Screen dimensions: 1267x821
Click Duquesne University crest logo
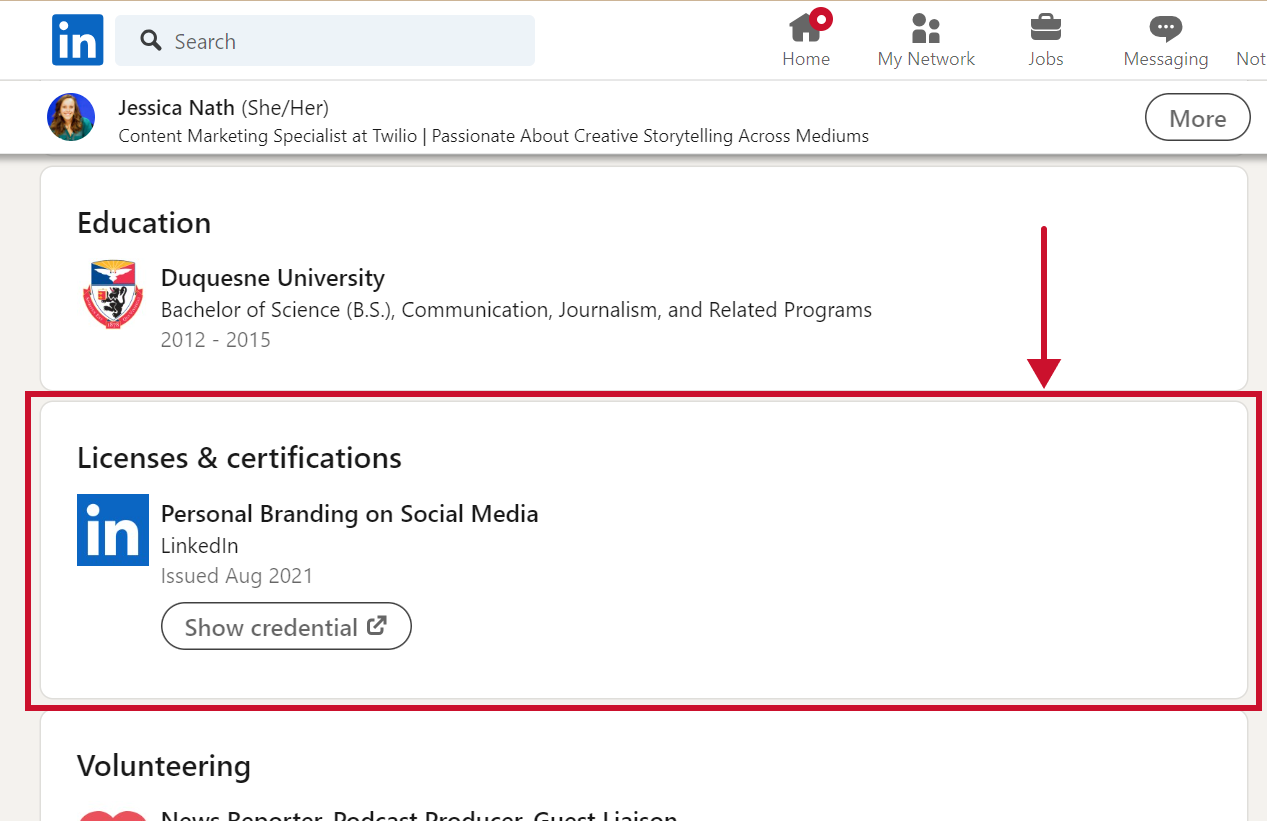coord(112,295)
